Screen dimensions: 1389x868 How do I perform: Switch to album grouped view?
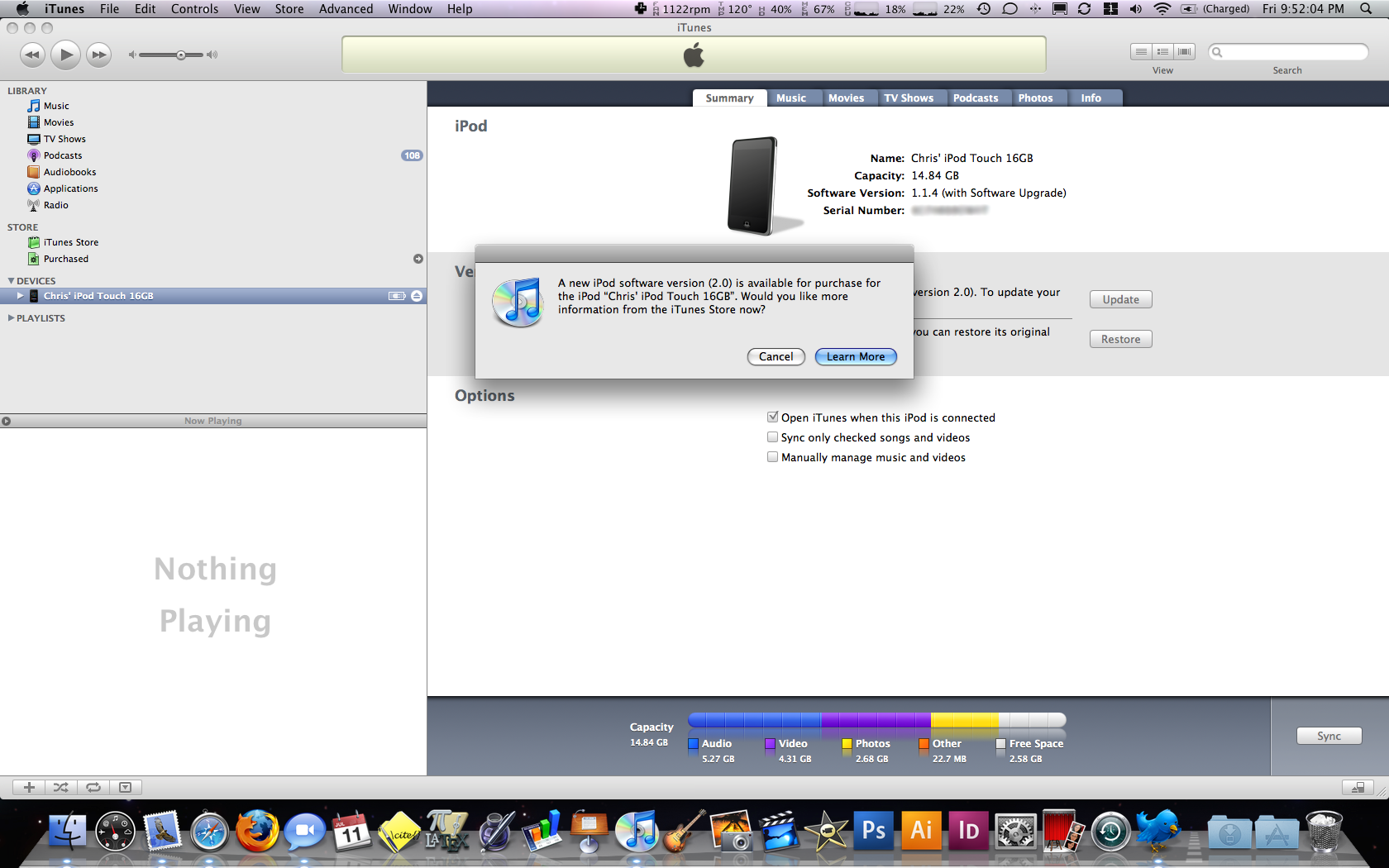(1162, 51)
